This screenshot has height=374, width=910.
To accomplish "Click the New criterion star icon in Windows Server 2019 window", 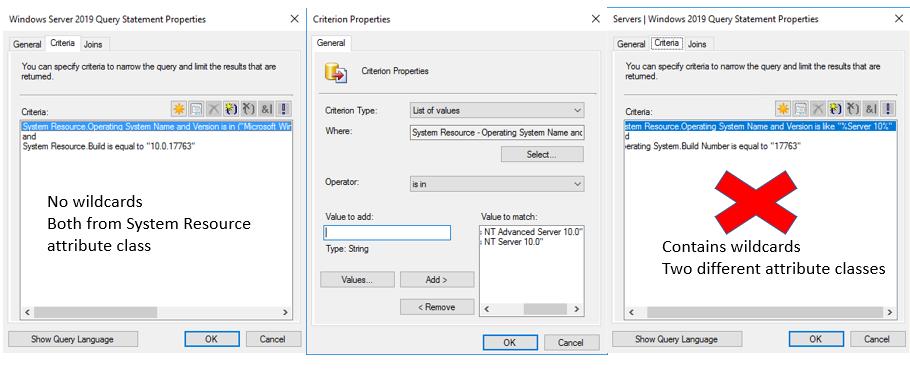I will pos(179,109).
